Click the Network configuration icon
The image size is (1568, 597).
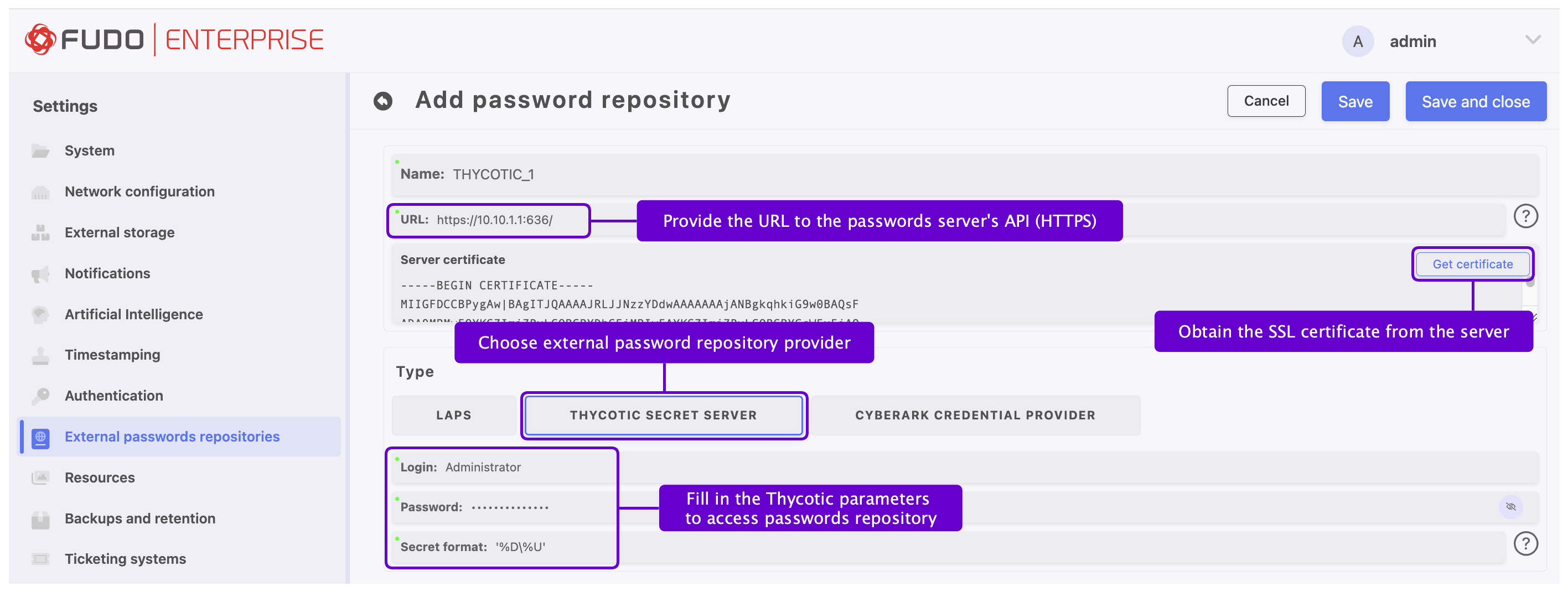point(40,191)
